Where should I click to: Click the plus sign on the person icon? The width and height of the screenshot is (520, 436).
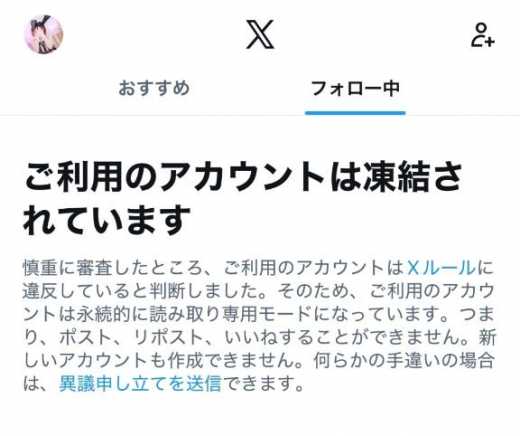pyautogui.click(x=490, y=42)
